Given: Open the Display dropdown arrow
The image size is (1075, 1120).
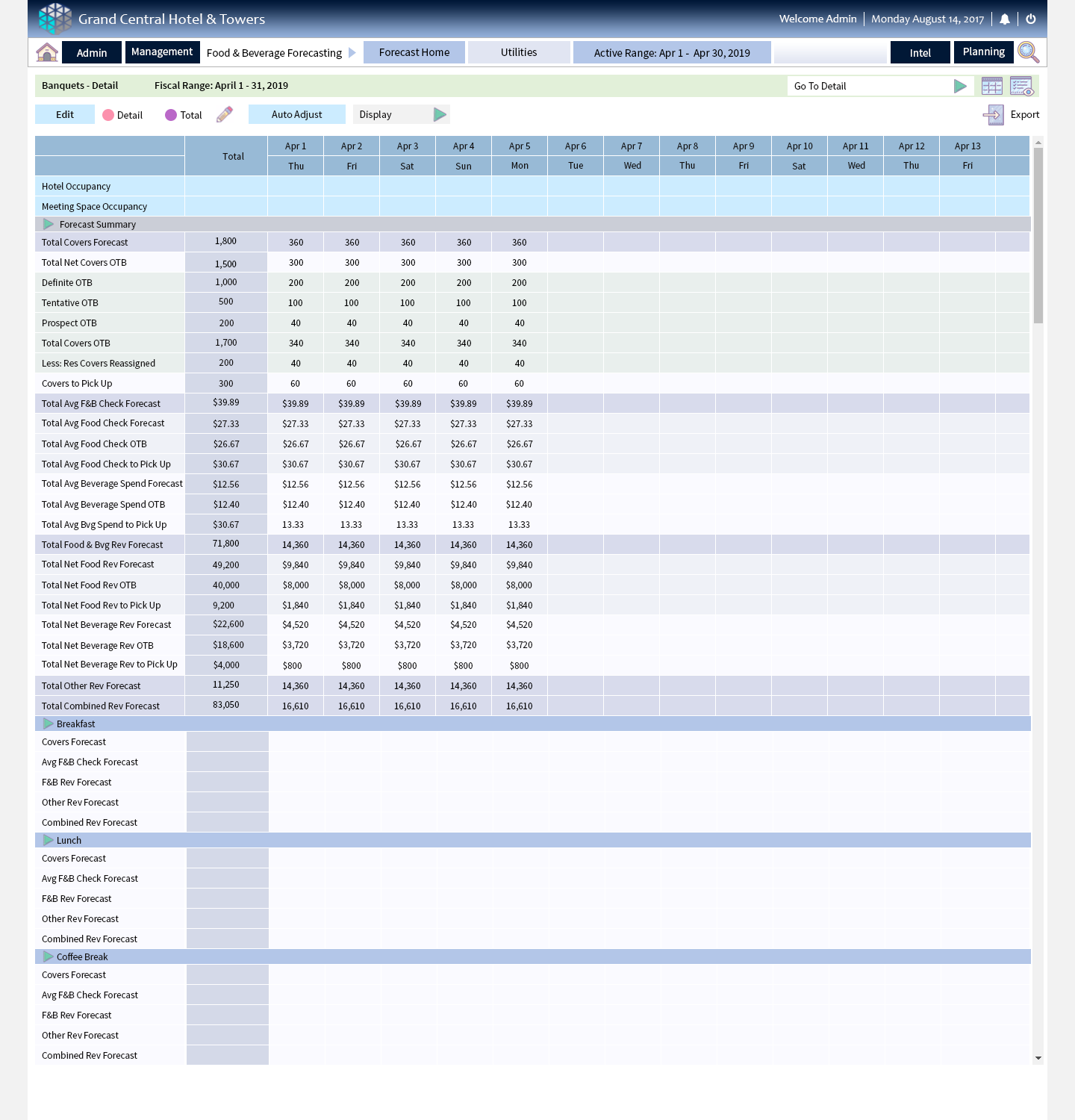Looking at the screenshot, I should point(440,114).
